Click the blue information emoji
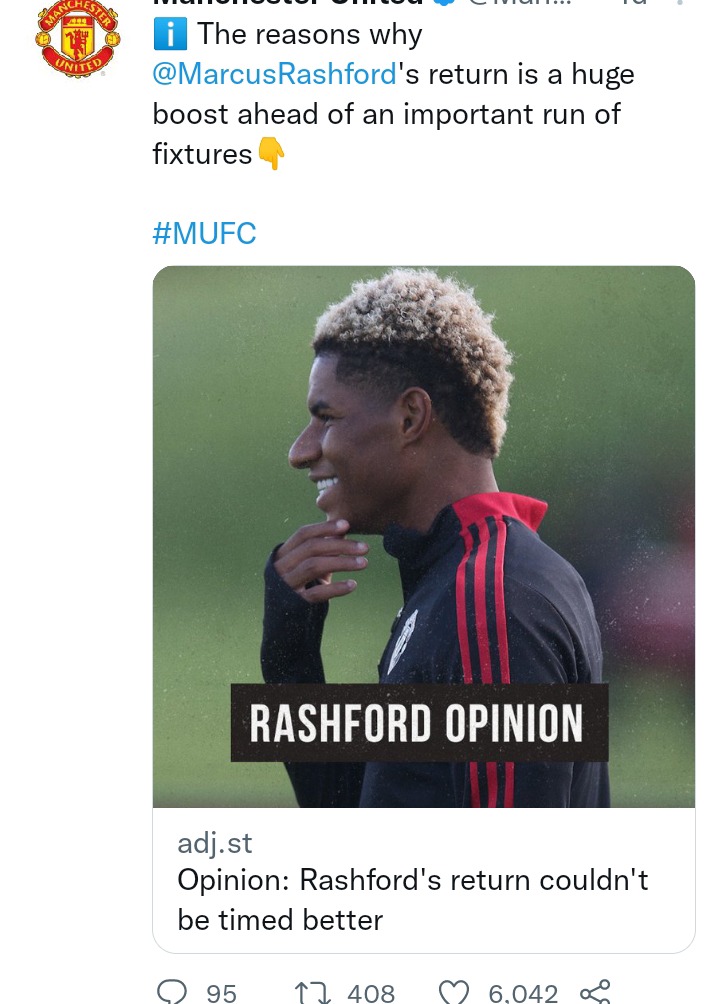 170,35
